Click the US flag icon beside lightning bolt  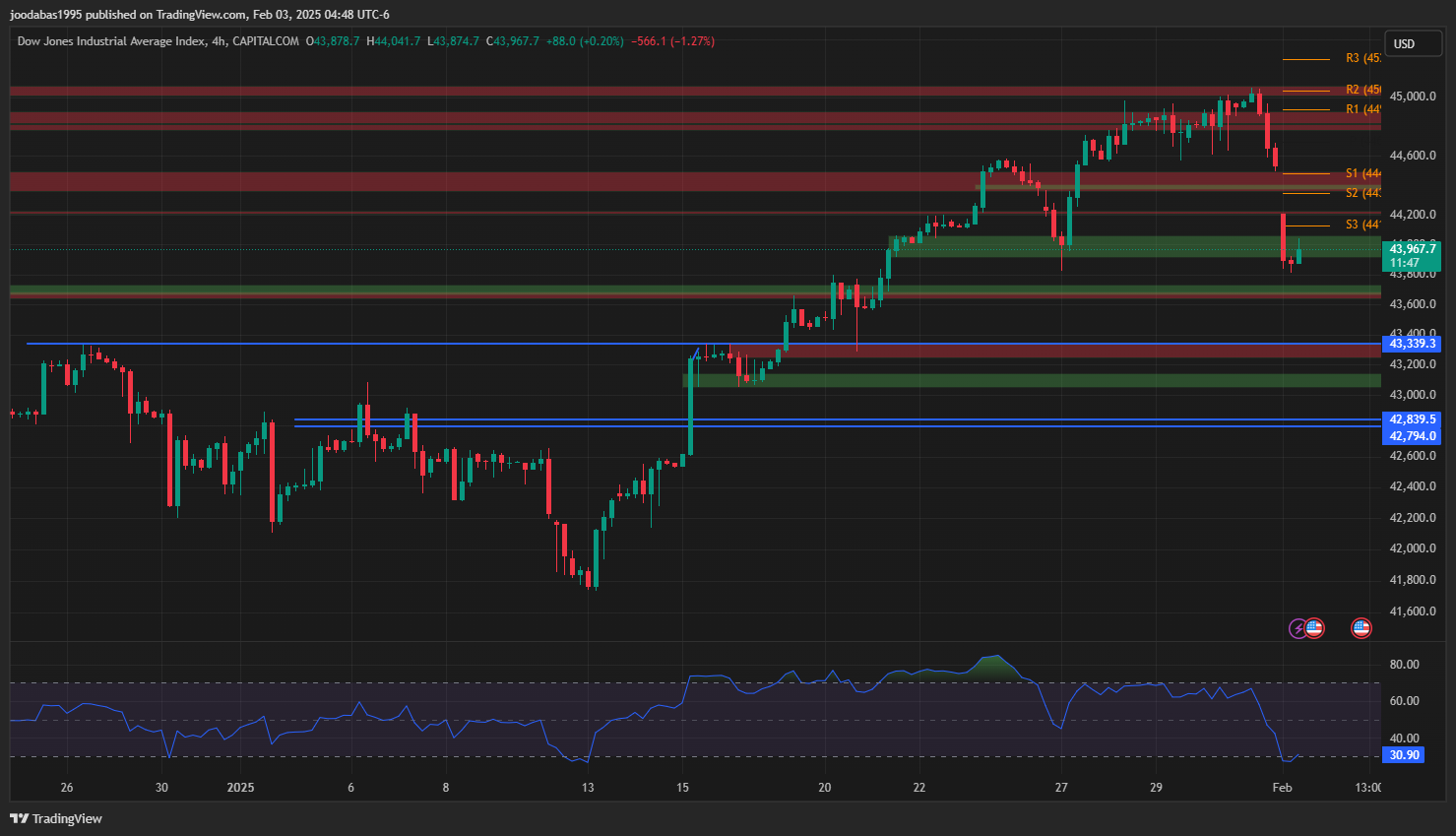coord(1314,628)
